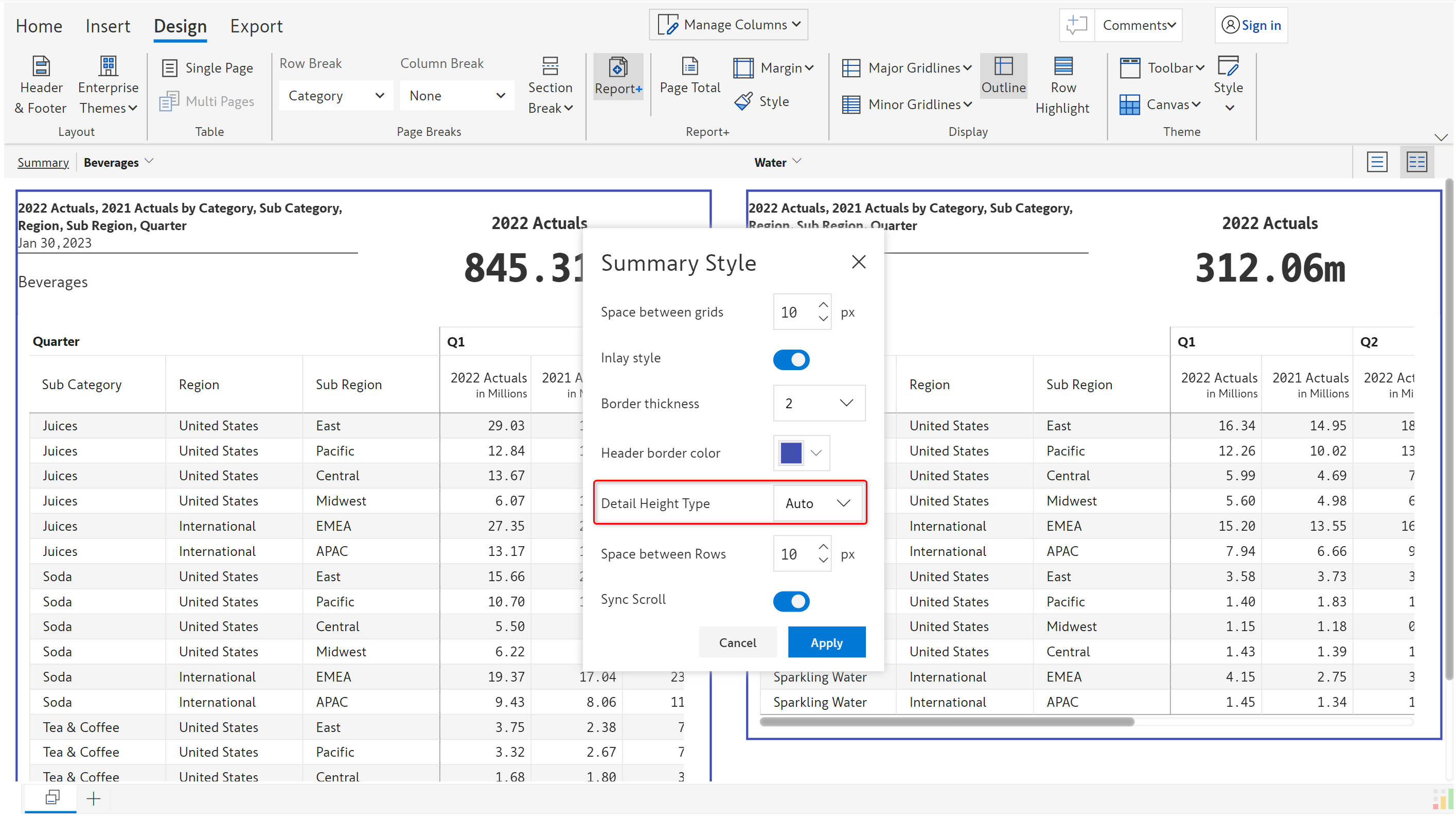This screenshot has height=819, width=1456.
Task: Click the Header border color swatch
Action: pos(790,452)
